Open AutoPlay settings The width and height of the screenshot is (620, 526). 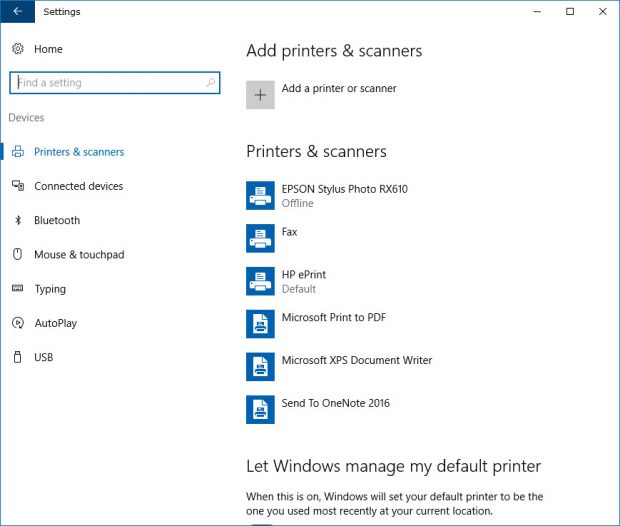click(56, 323)
